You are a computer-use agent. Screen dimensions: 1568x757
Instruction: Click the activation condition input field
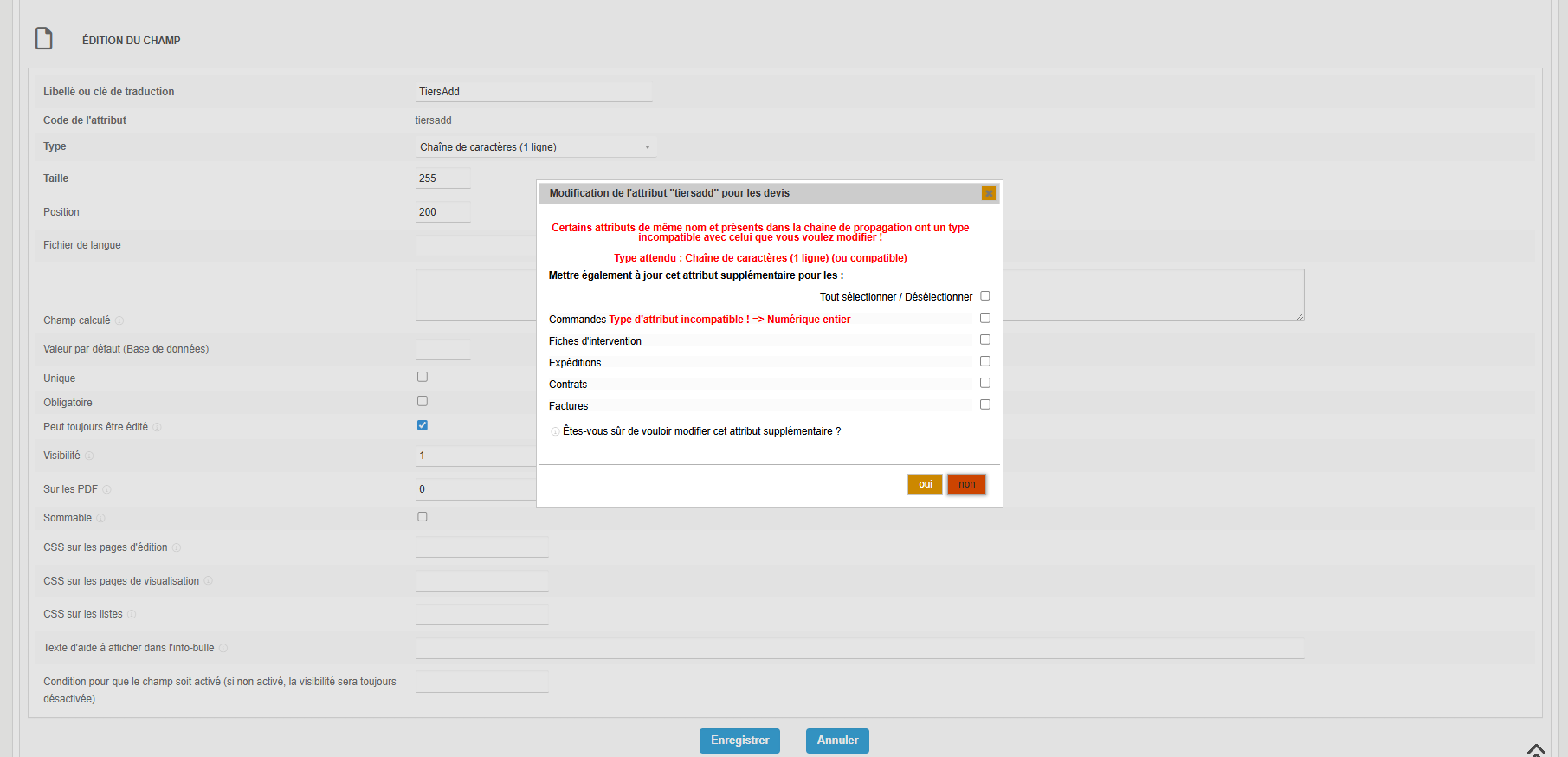click(482, 682)
